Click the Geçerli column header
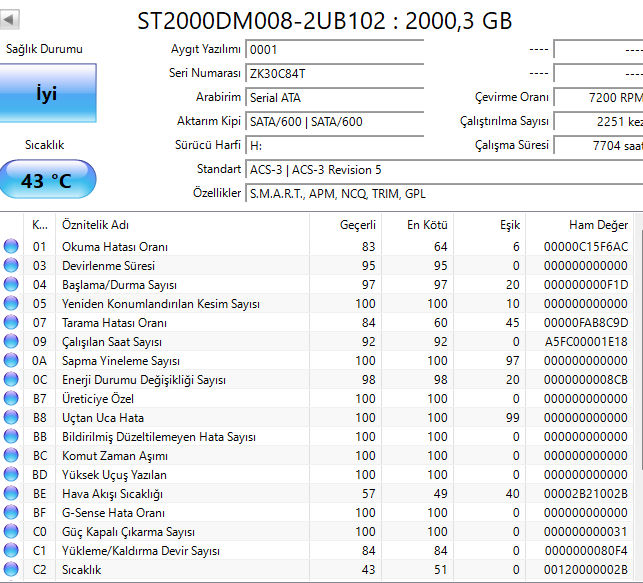 click(x=345, y=225)
